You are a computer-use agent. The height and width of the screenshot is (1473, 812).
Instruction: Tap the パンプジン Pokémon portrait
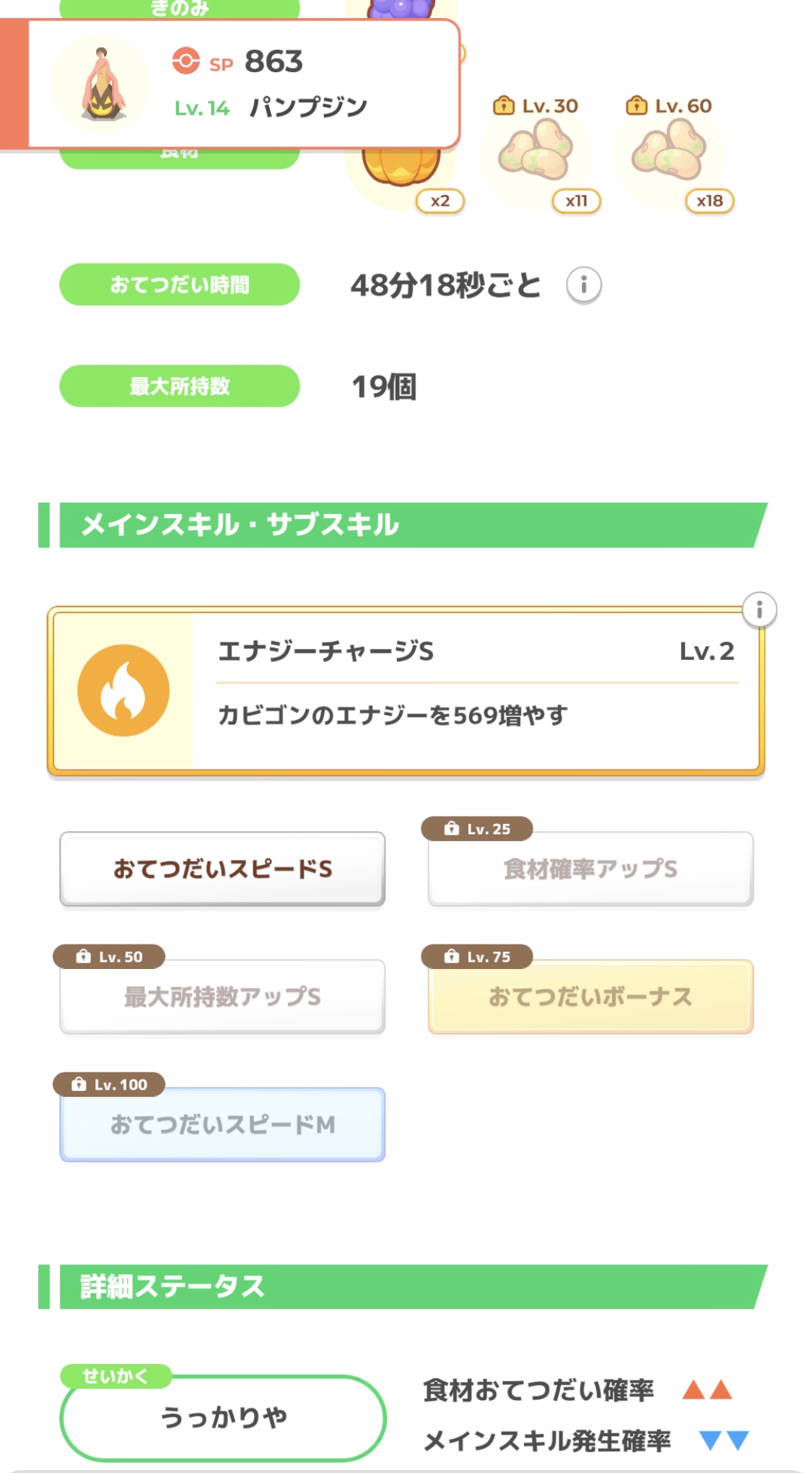(x=102, y=84)
